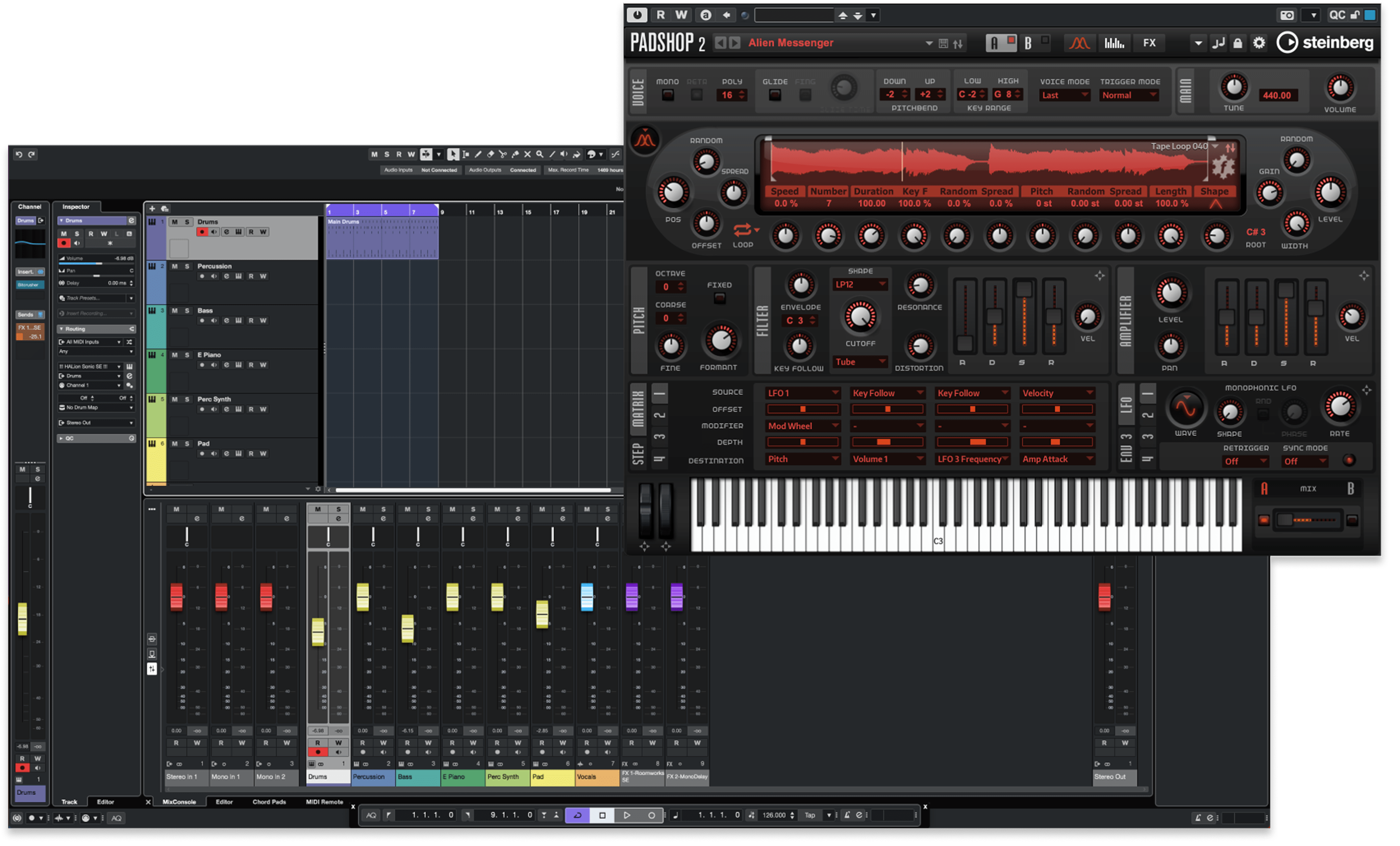
Task: Click the transport Play button
Action: tap(627, 815)
